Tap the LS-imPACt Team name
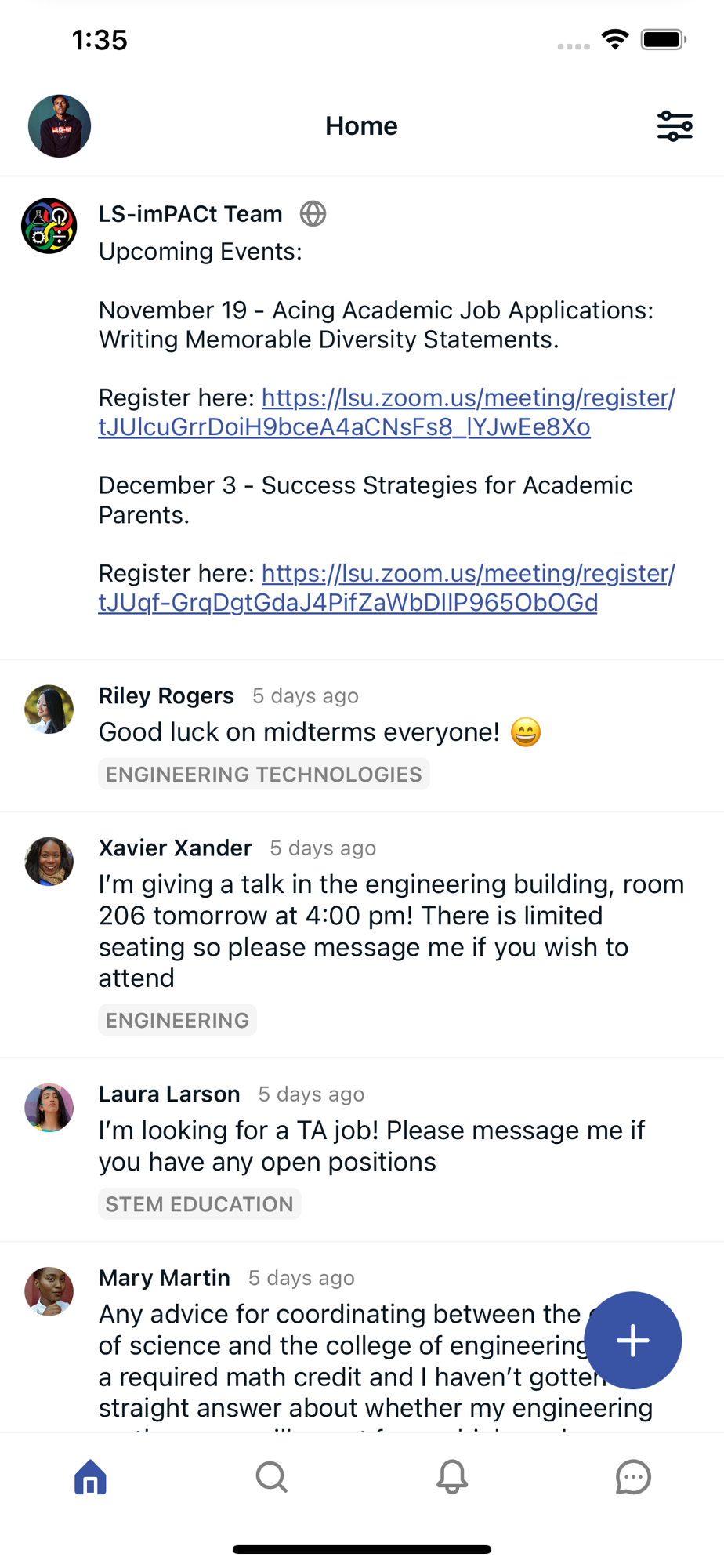The height and width of the screenshot is (1568, 724). tap(190, 214)
